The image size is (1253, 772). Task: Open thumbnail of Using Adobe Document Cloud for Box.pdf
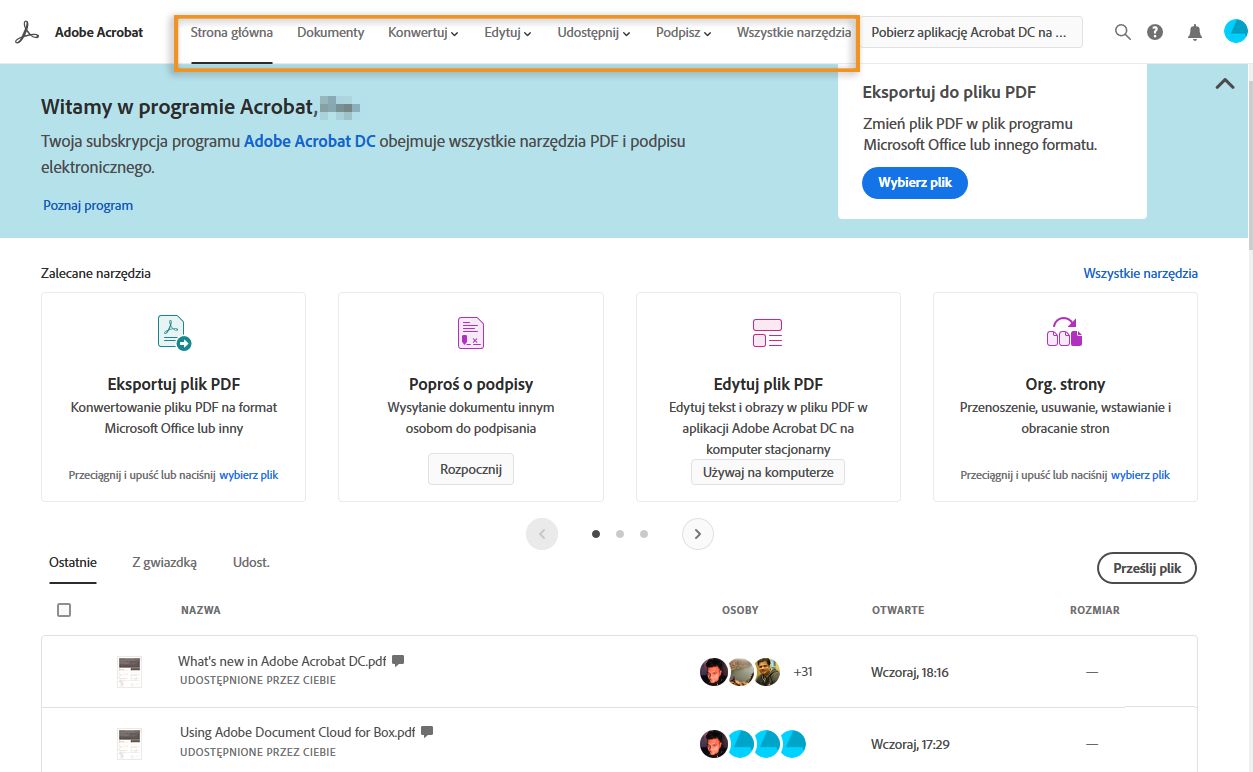[x=129, y=743]
